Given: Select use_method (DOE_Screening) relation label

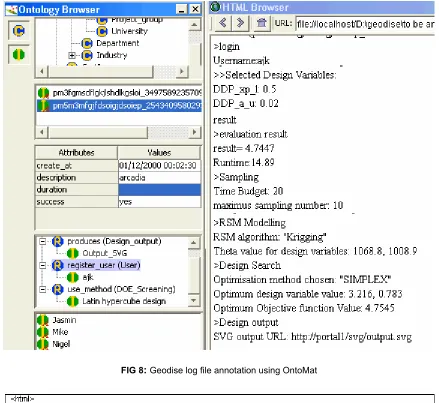Looking at the screenshot, I should click(121, 289).
